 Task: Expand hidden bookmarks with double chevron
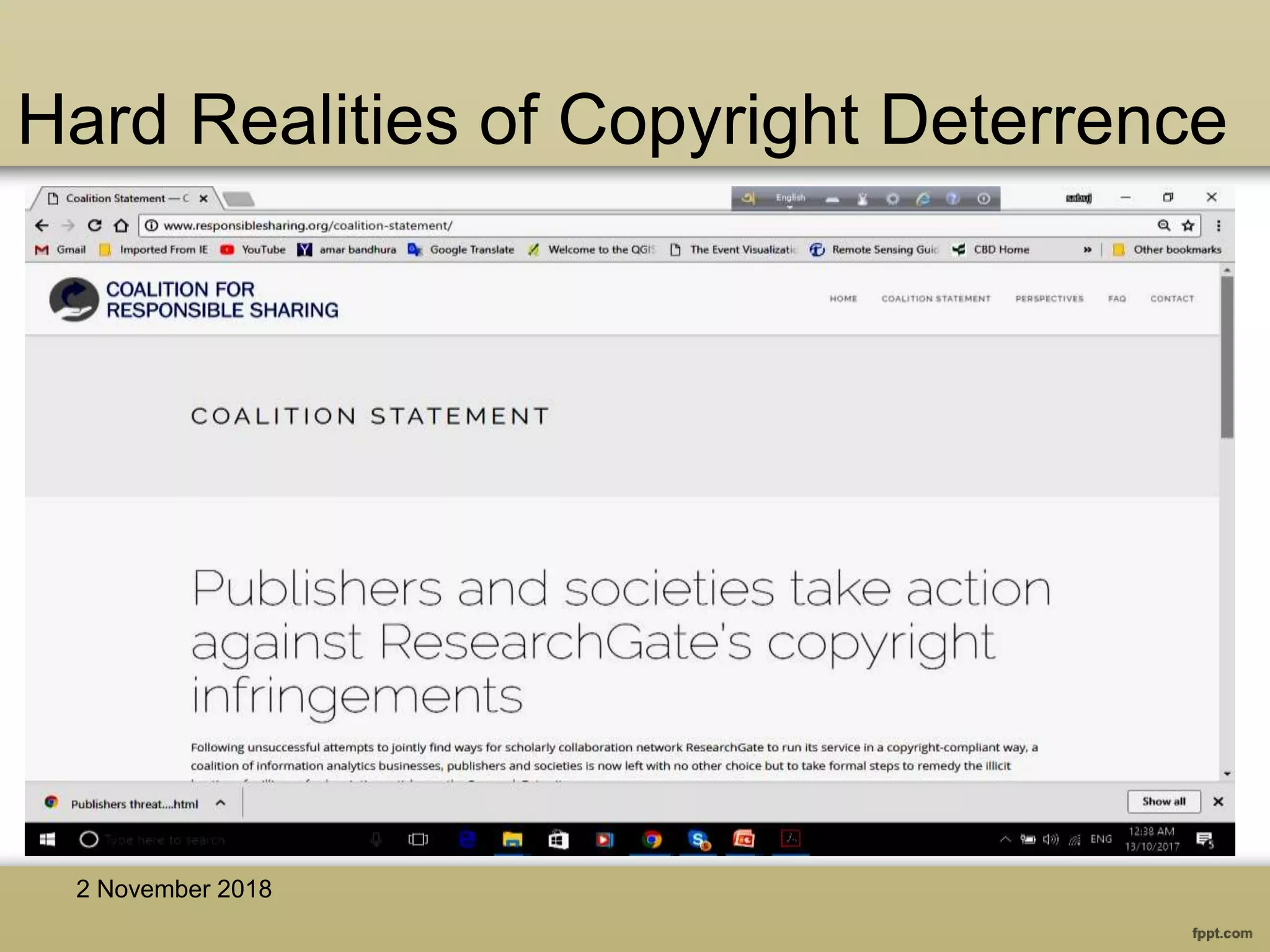[x=1087, y=250]
